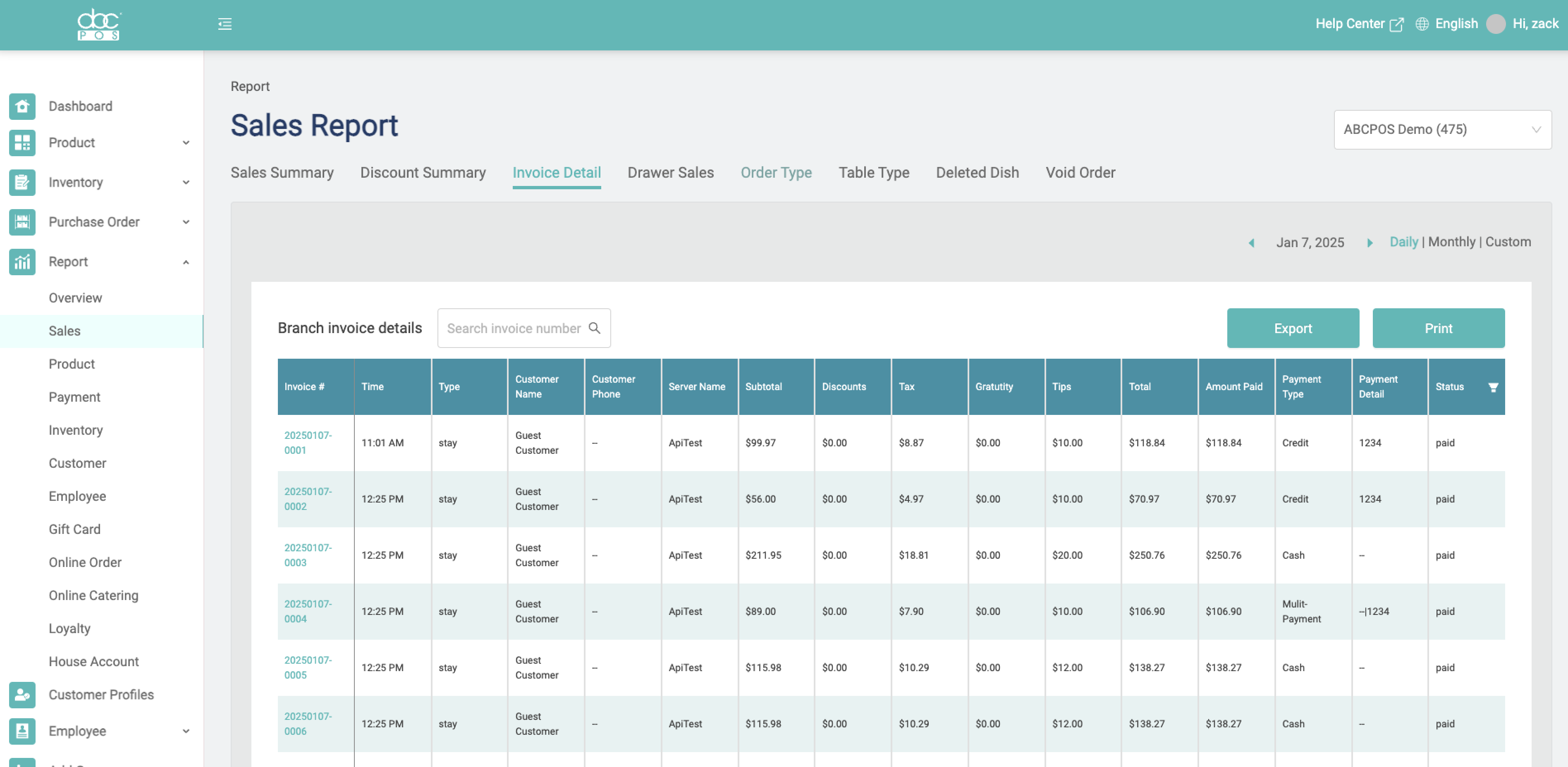The image size is (1568, 767).
Task: Click the Employee badge icon in sidebar
Action: pos(22,731)
